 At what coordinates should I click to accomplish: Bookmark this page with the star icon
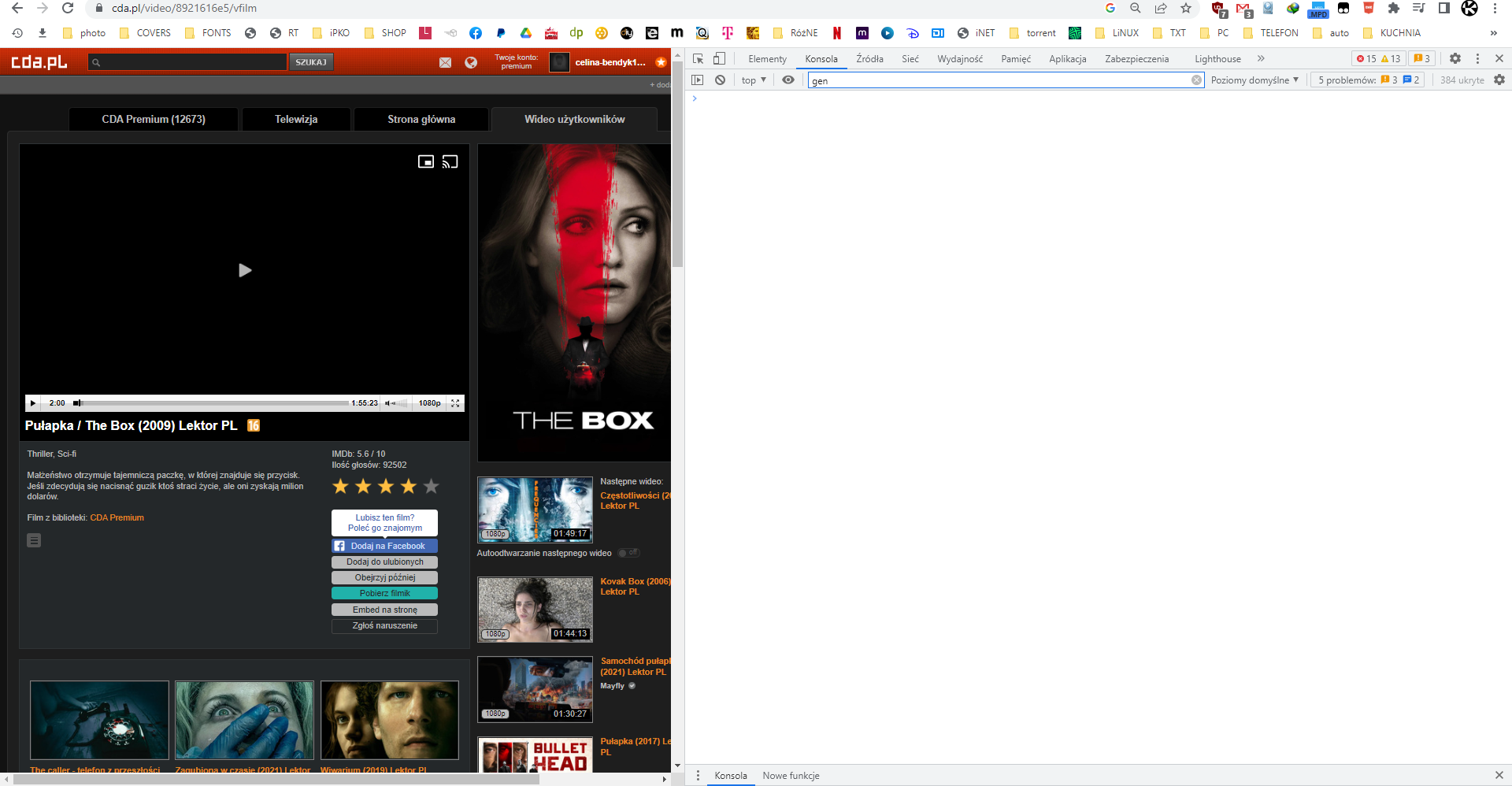[1186, 8]
